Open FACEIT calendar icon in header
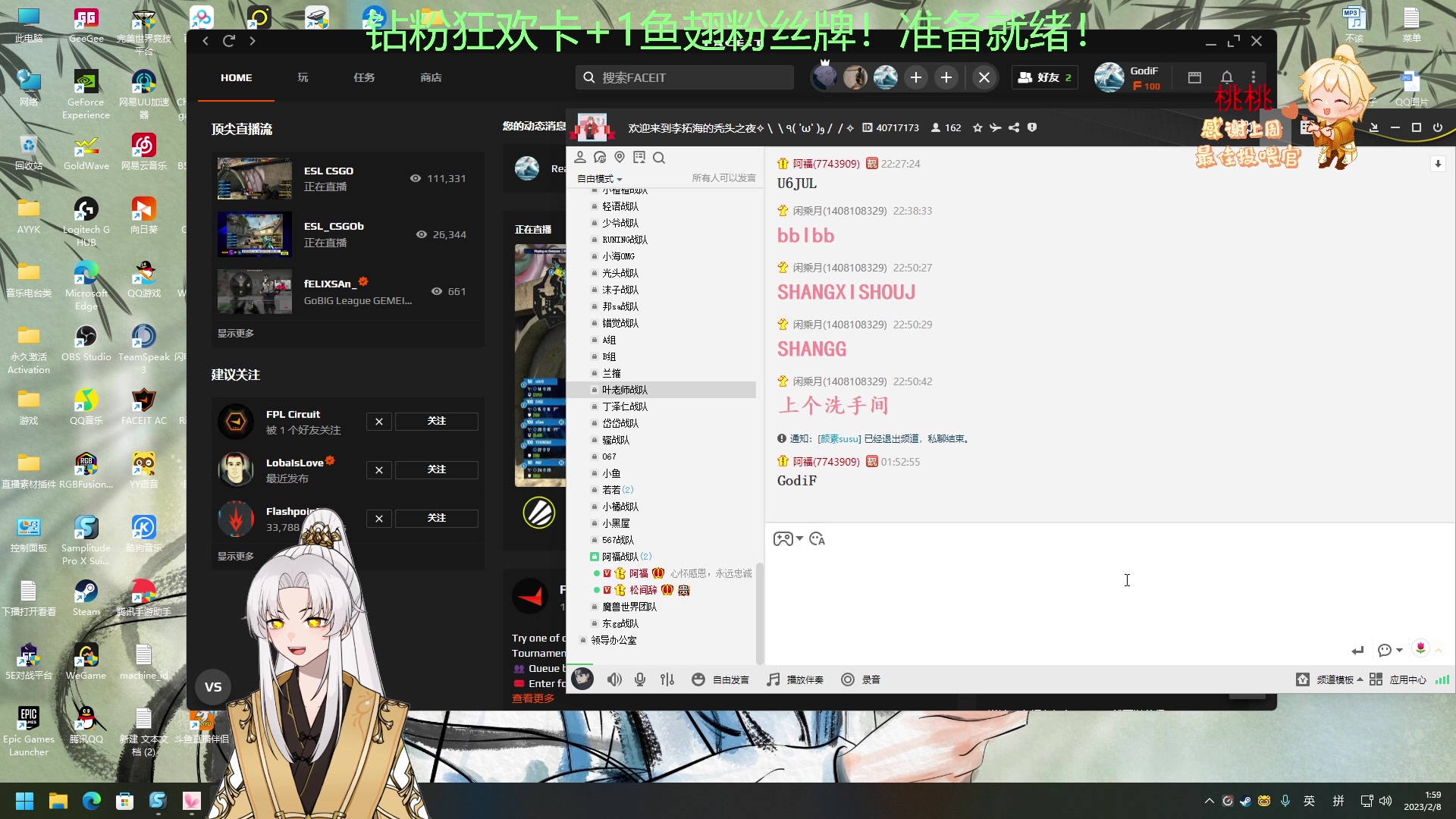The height and width of the screenshot is (819, 1456). [x=1194, y=77]
